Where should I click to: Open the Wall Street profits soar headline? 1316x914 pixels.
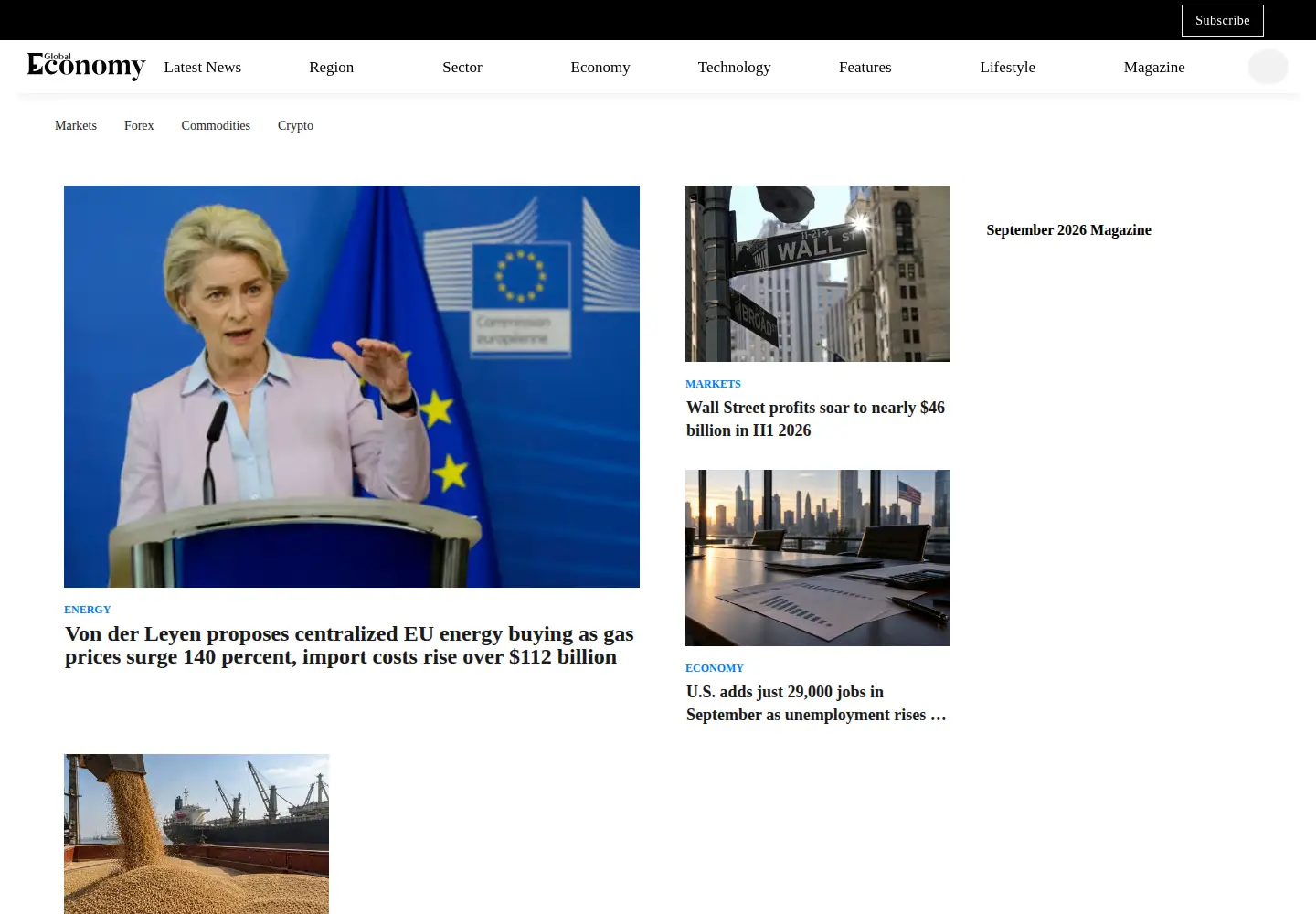coord(816,419)
